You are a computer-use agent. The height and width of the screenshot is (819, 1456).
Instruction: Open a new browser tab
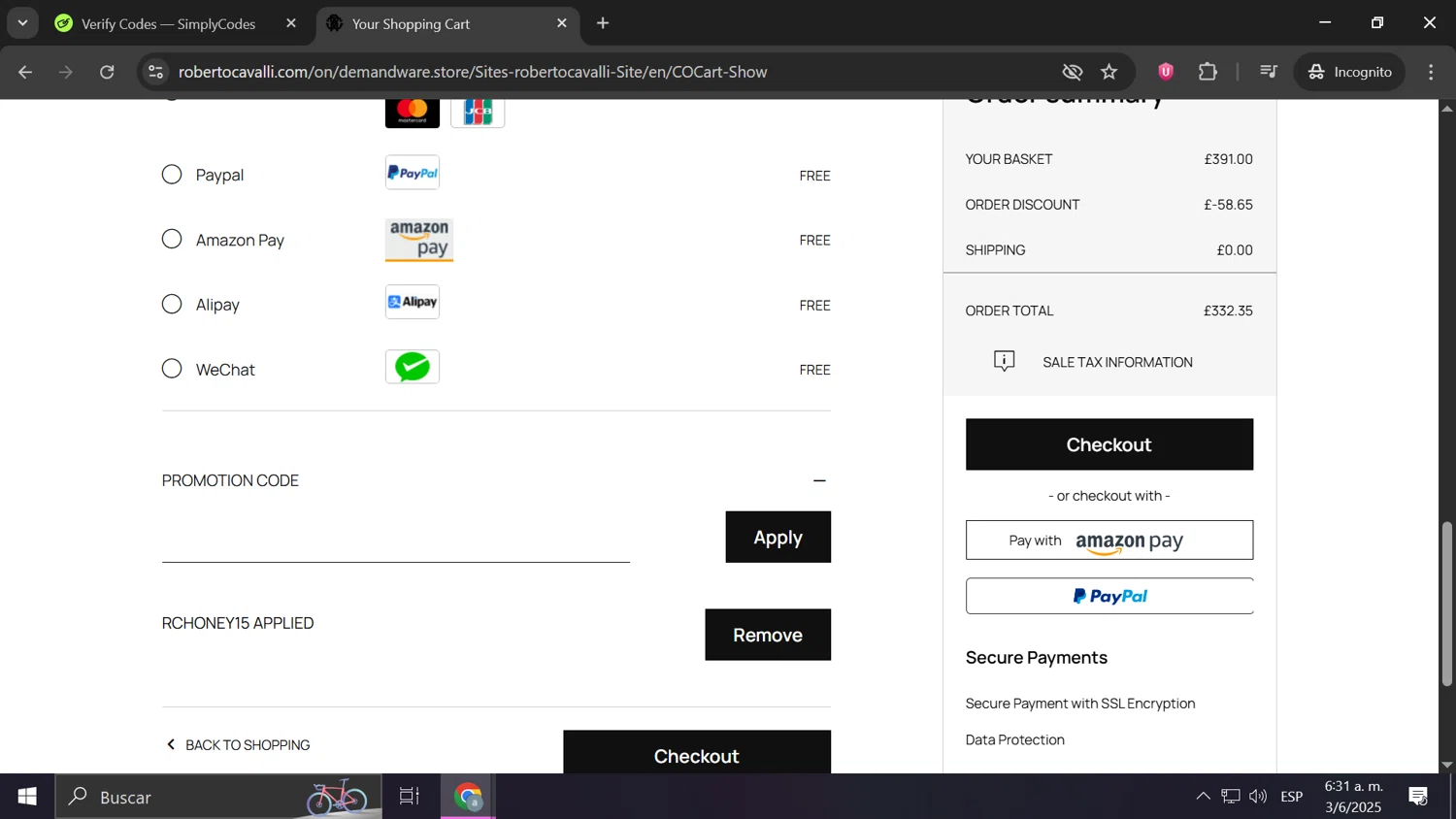pyautogui.click(x=603, y=23)
